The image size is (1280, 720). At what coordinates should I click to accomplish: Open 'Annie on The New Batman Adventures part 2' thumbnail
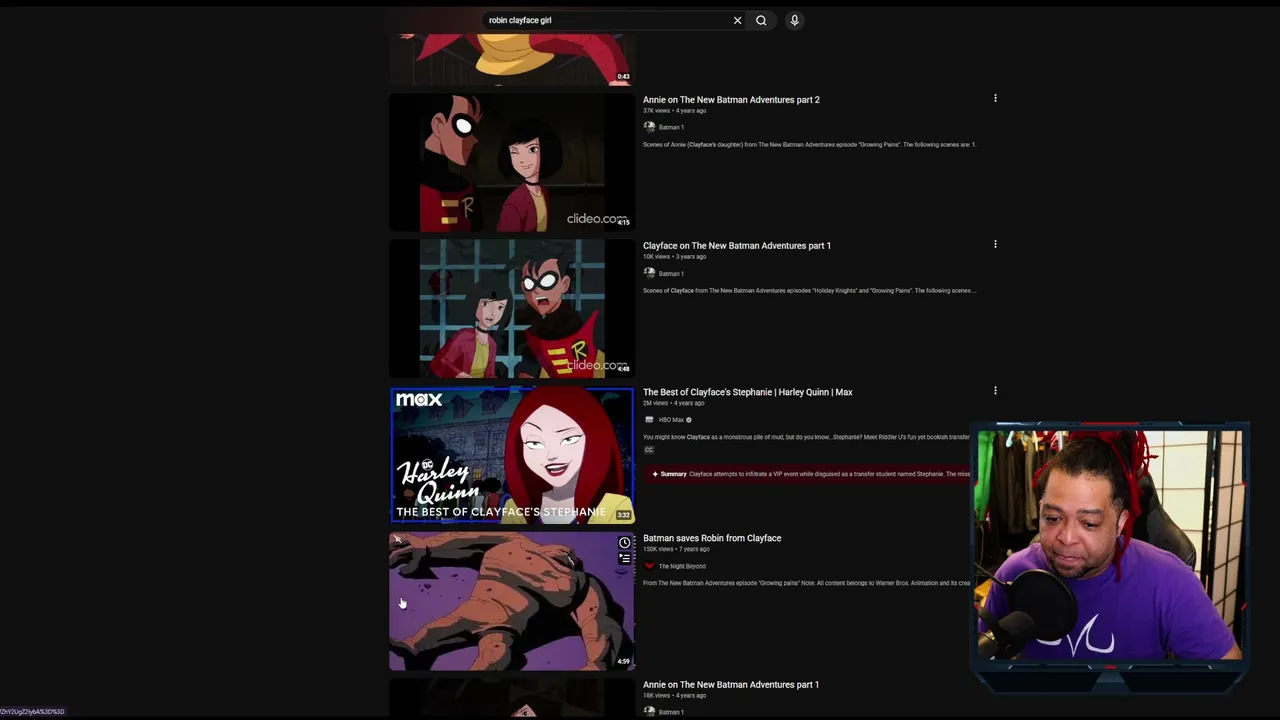pos(511,163)
